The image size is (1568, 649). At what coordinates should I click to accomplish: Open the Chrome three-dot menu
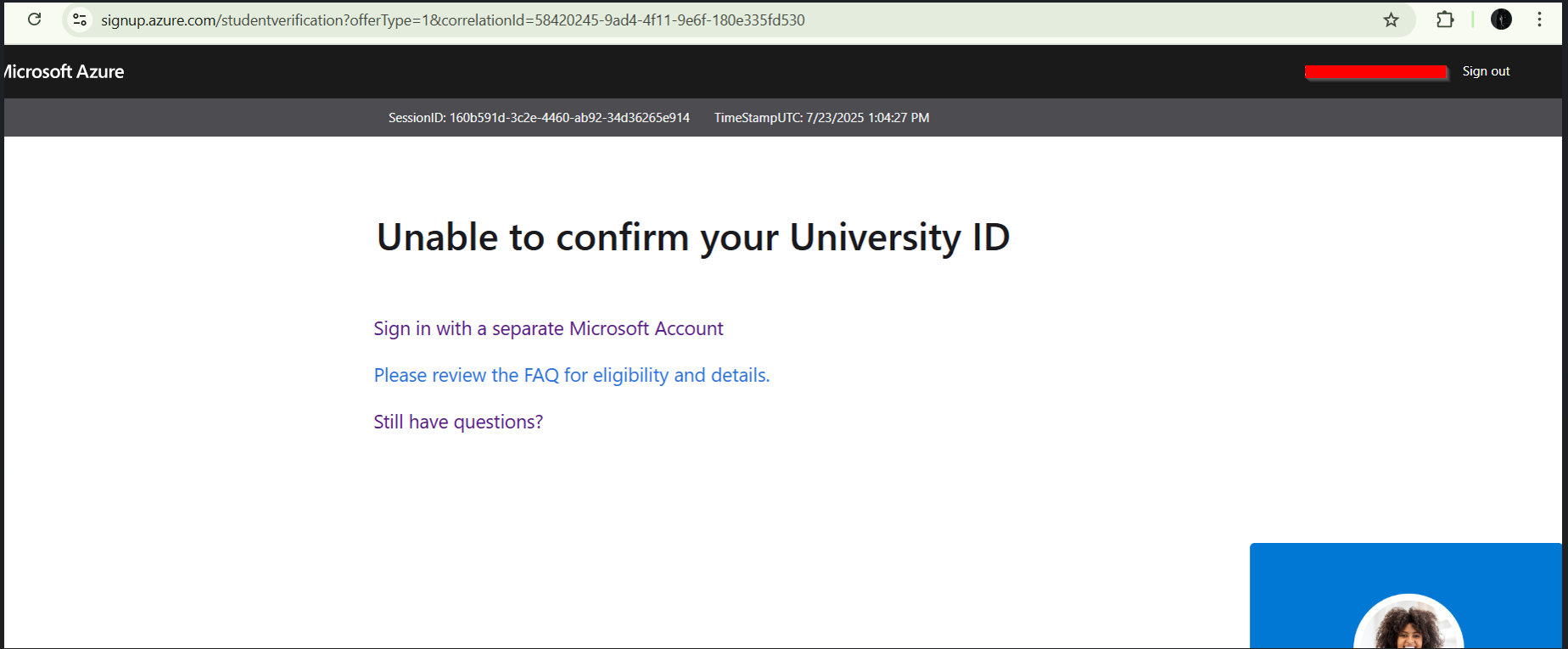point(1539,20)
